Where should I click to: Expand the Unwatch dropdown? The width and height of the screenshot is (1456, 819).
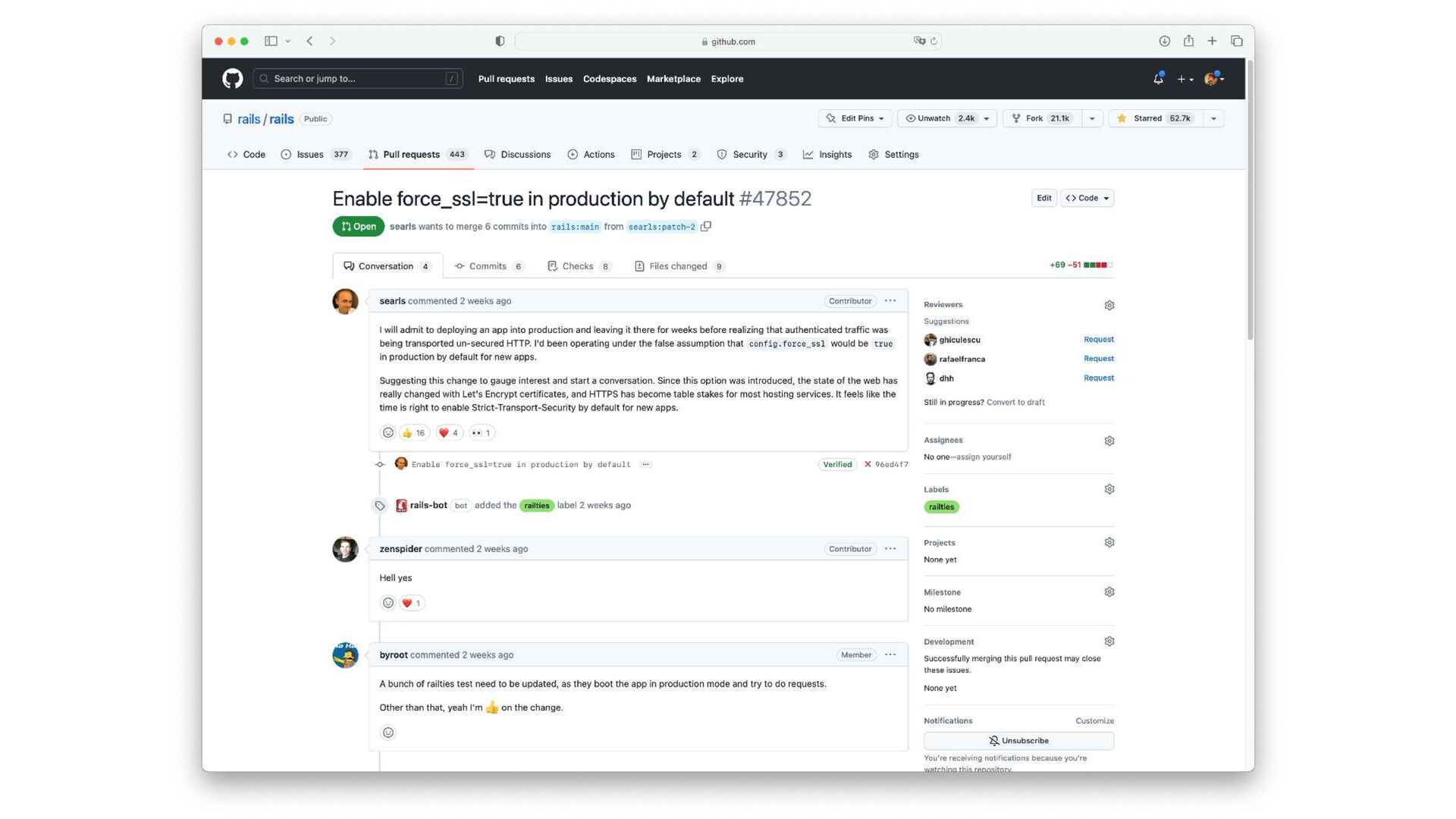[986, 118]
